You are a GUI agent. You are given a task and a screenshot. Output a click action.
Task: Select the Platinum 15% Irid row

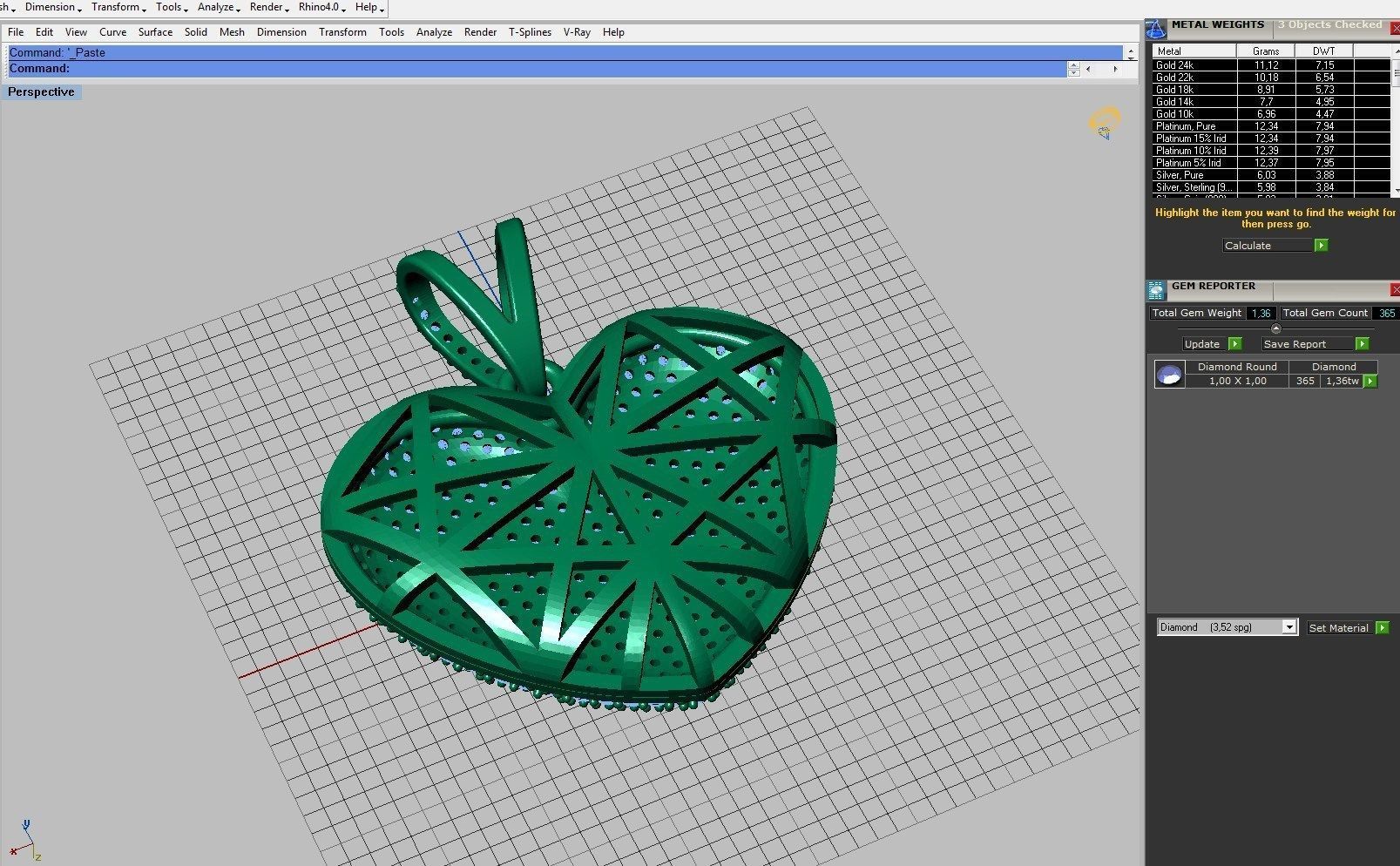(1272, 139)
